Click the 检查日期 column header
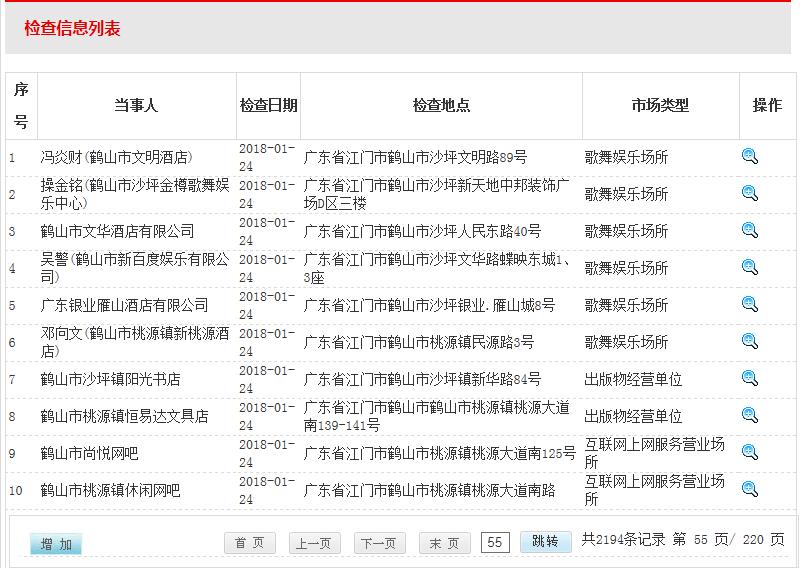Viewport: 800px width, 568px height. coord(269,105)
